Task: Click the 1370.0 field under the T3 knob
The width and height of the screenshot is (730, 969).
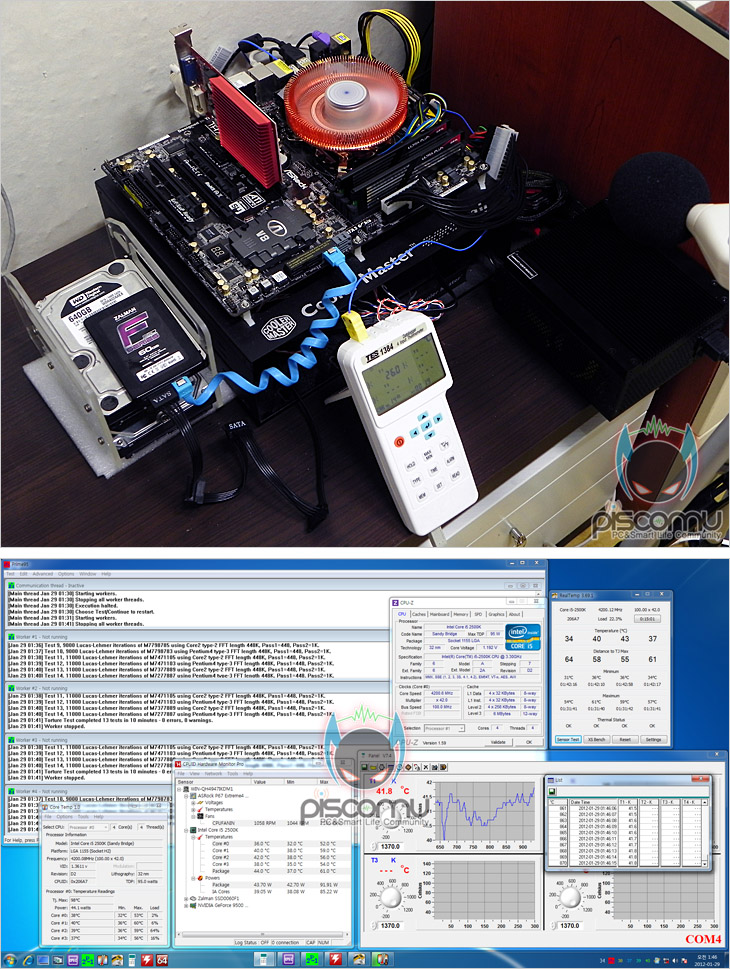Action: coord(390,926)
